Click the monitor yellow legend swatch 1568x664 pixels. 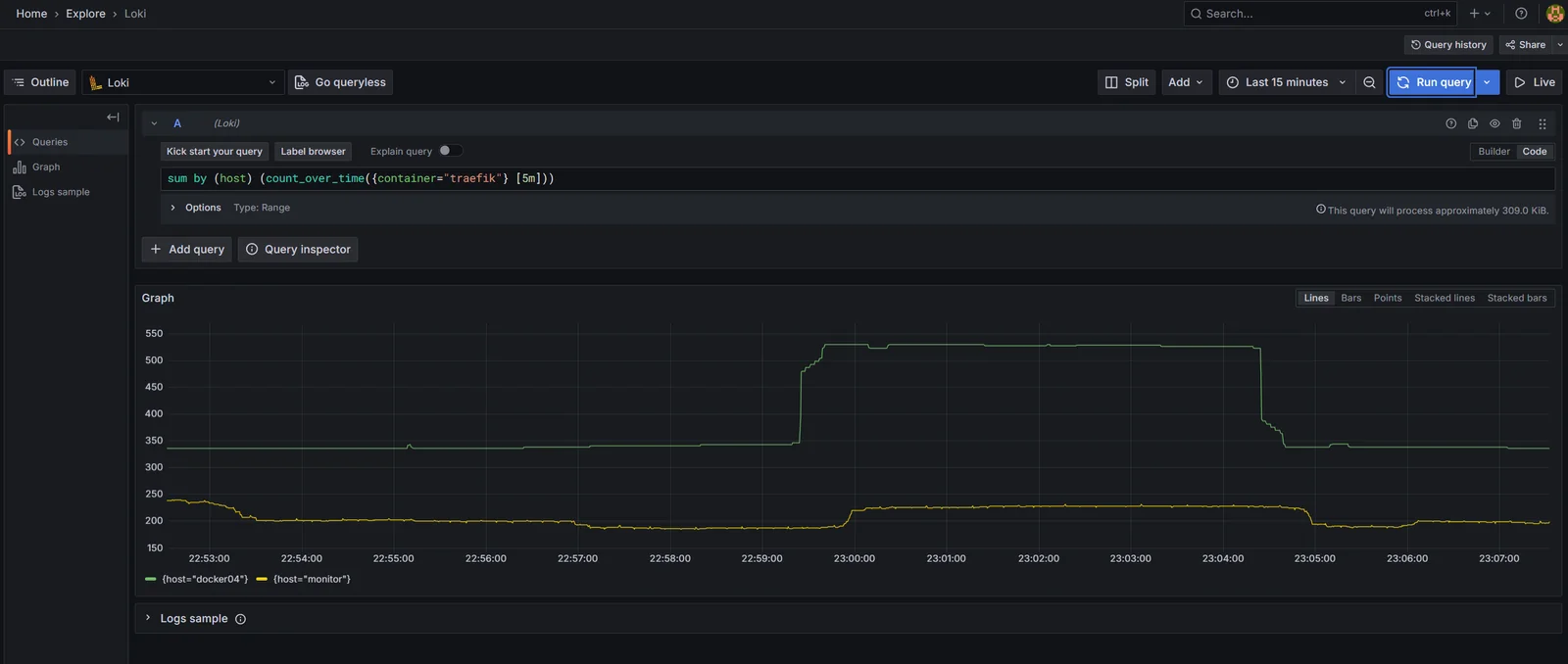coord(262,580)
